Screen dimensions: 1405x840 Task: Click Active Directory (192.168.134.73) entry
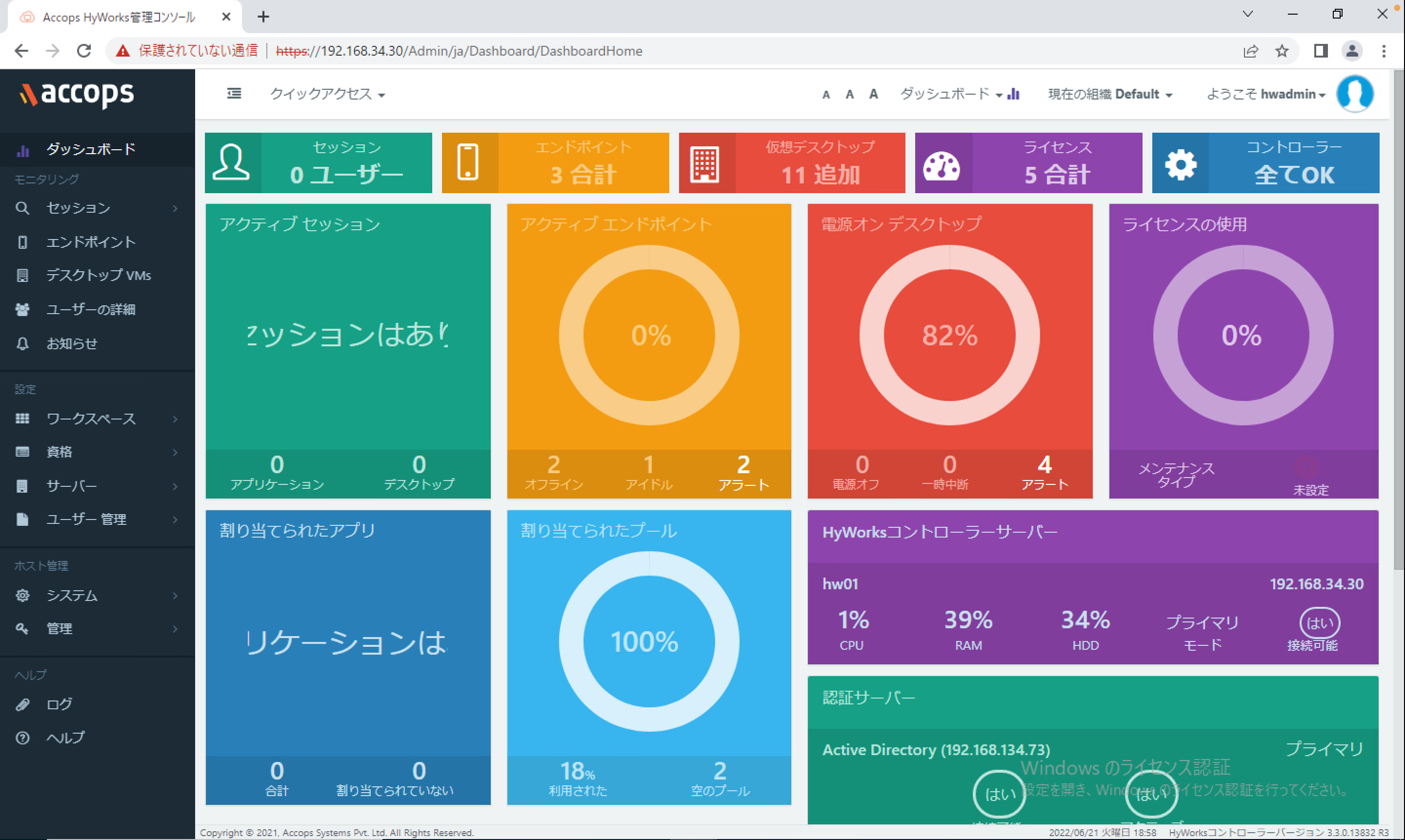[x=936, y=750]
